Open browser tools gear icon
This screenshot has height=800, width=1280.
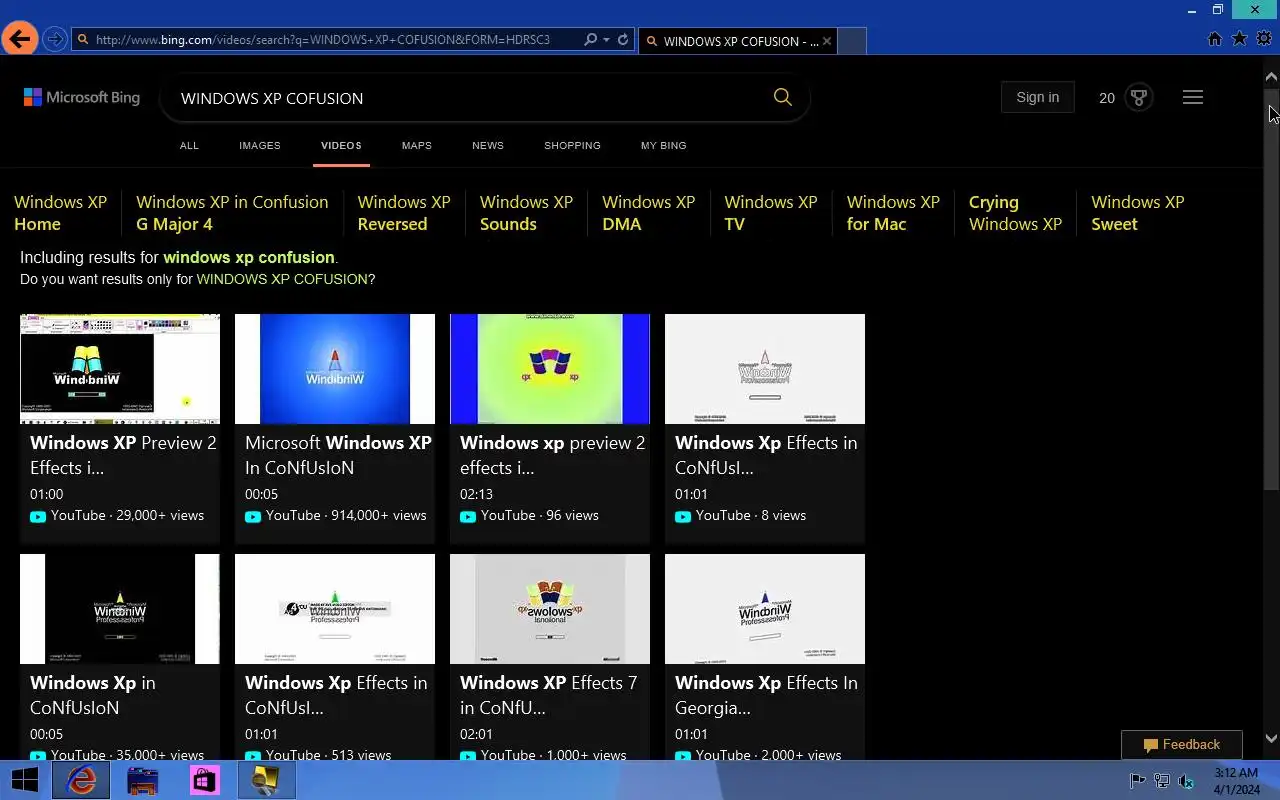point(1264,39)
